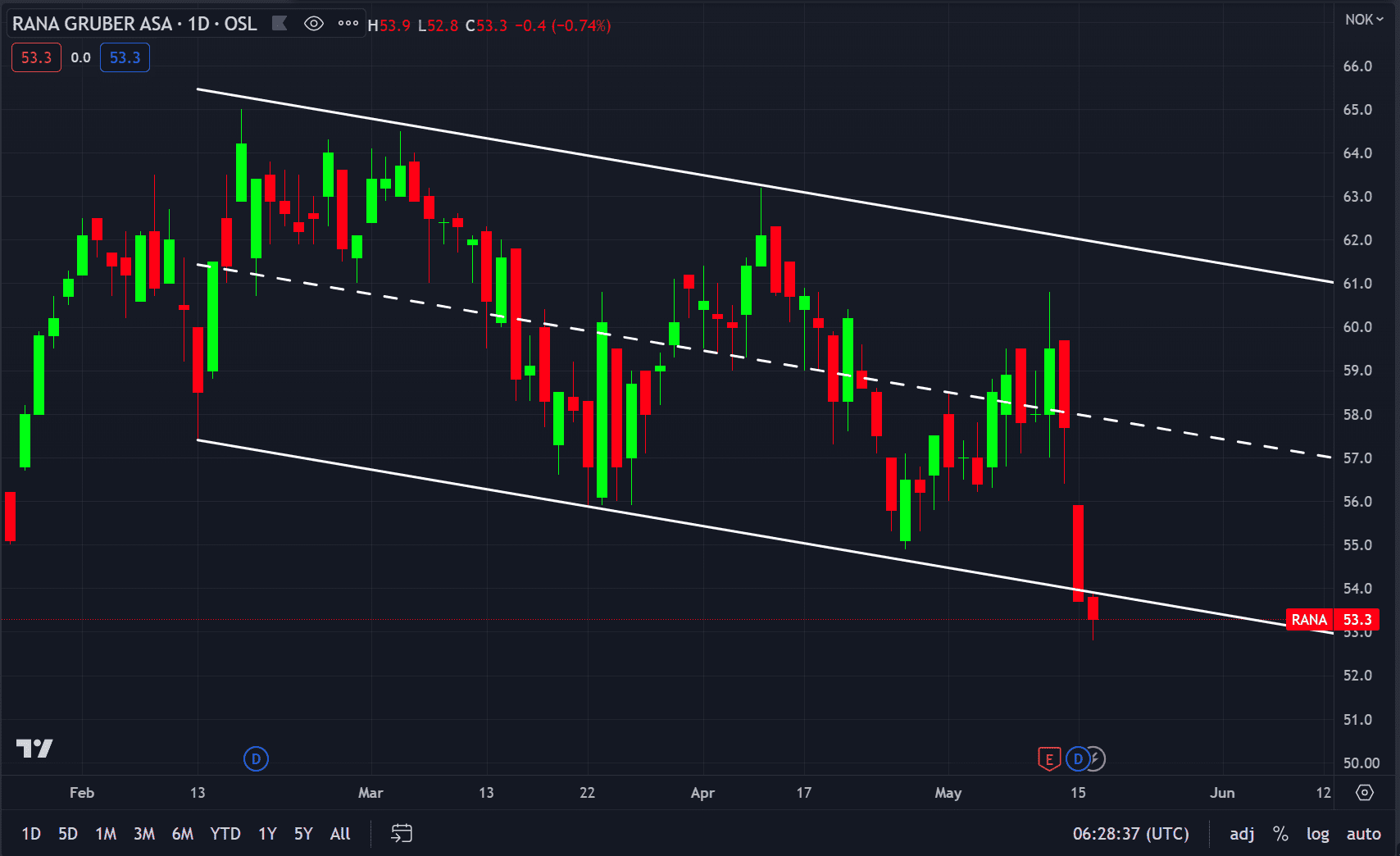Open the Go to date calendar icon
This screenshot has height=856, width=1400.
pos(402,834)
